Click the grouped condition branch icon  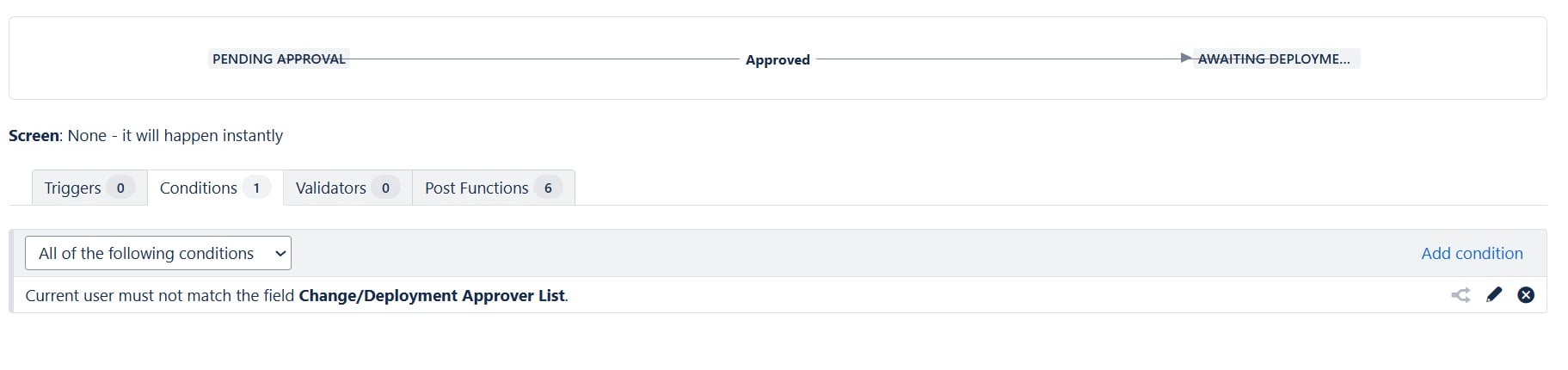pos(1460,295)
